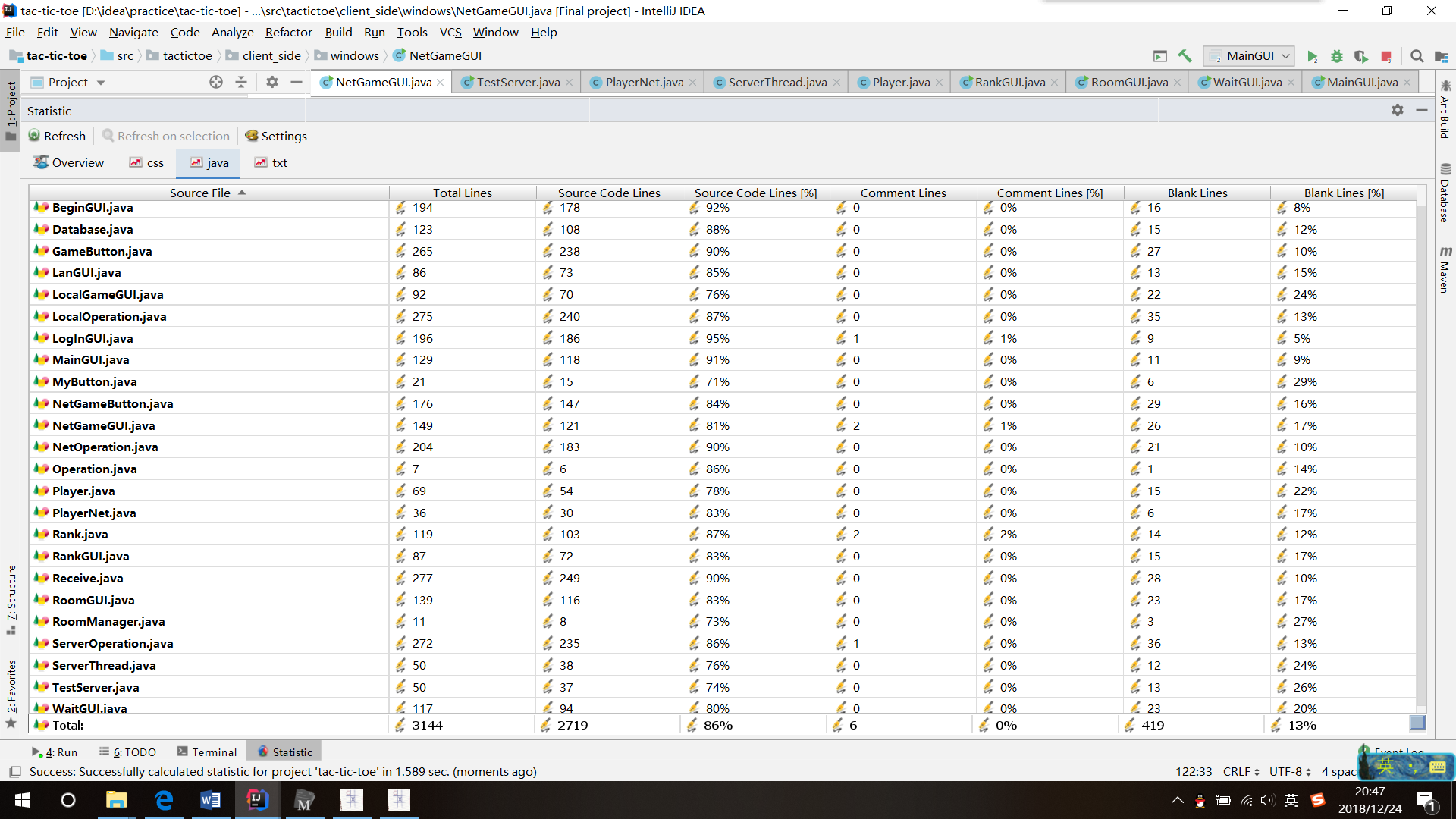Screen dimensions: 1456x819
Task: Stop the running process
Action: [x=1386, y=56]
